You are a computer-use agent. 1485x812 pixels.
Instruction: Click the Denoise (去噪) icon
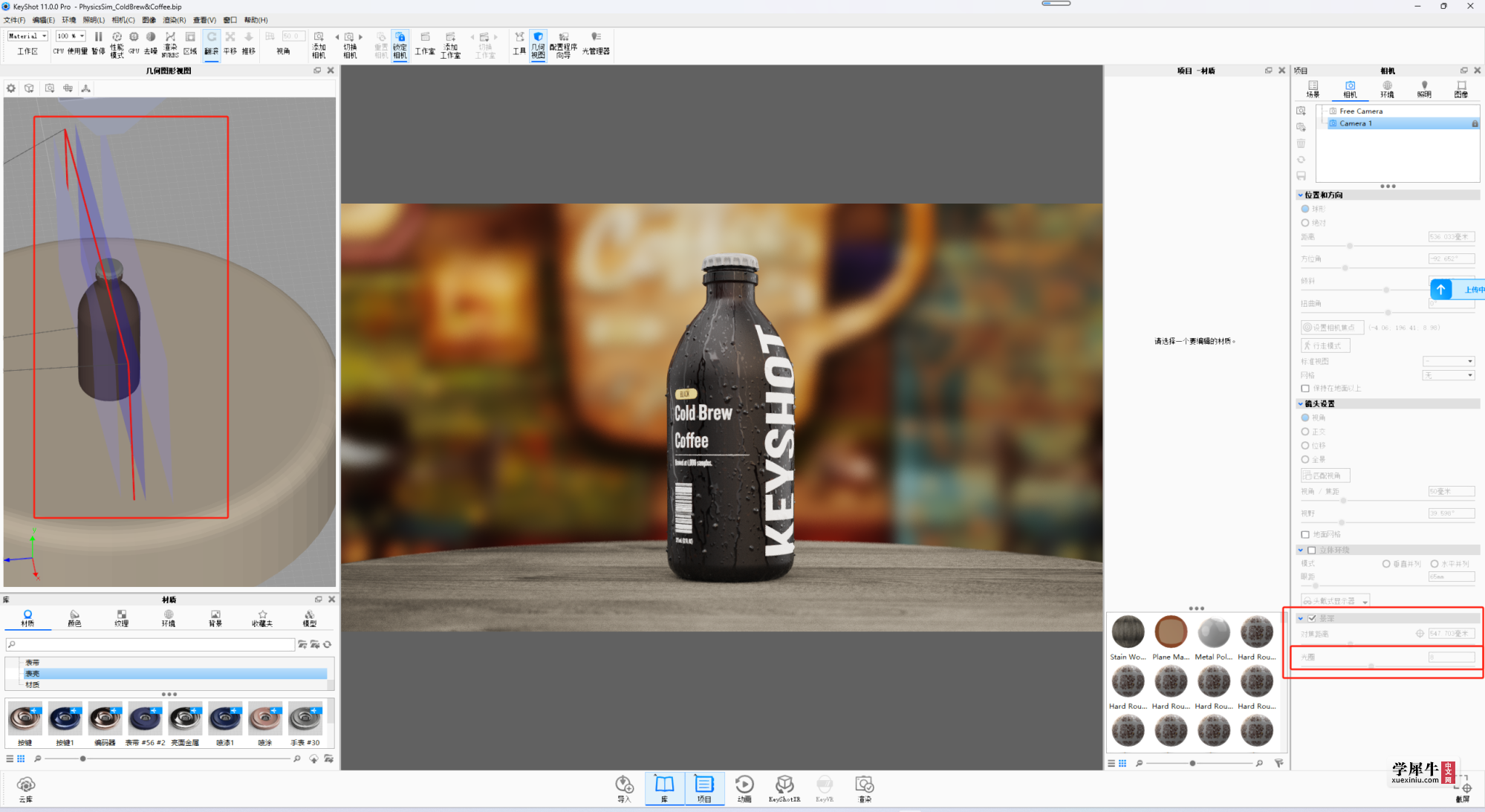[x=151, y=37]
